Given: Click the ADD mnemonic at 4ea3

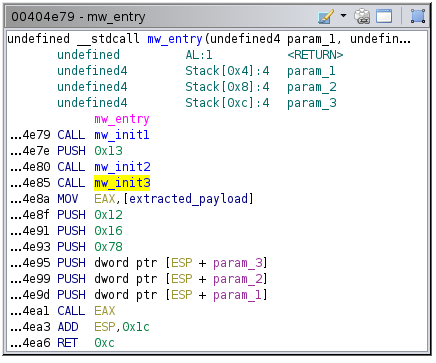Looking at the screenshot, I should click(x=68, y=327).
